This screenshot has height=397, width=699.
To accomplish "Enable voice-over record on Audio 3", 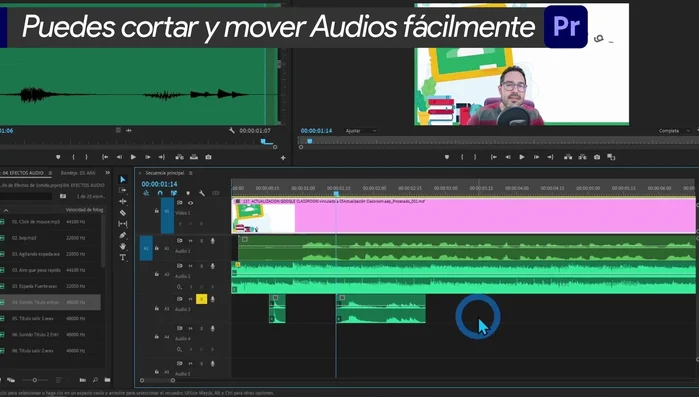I will (x=213, y=299).
